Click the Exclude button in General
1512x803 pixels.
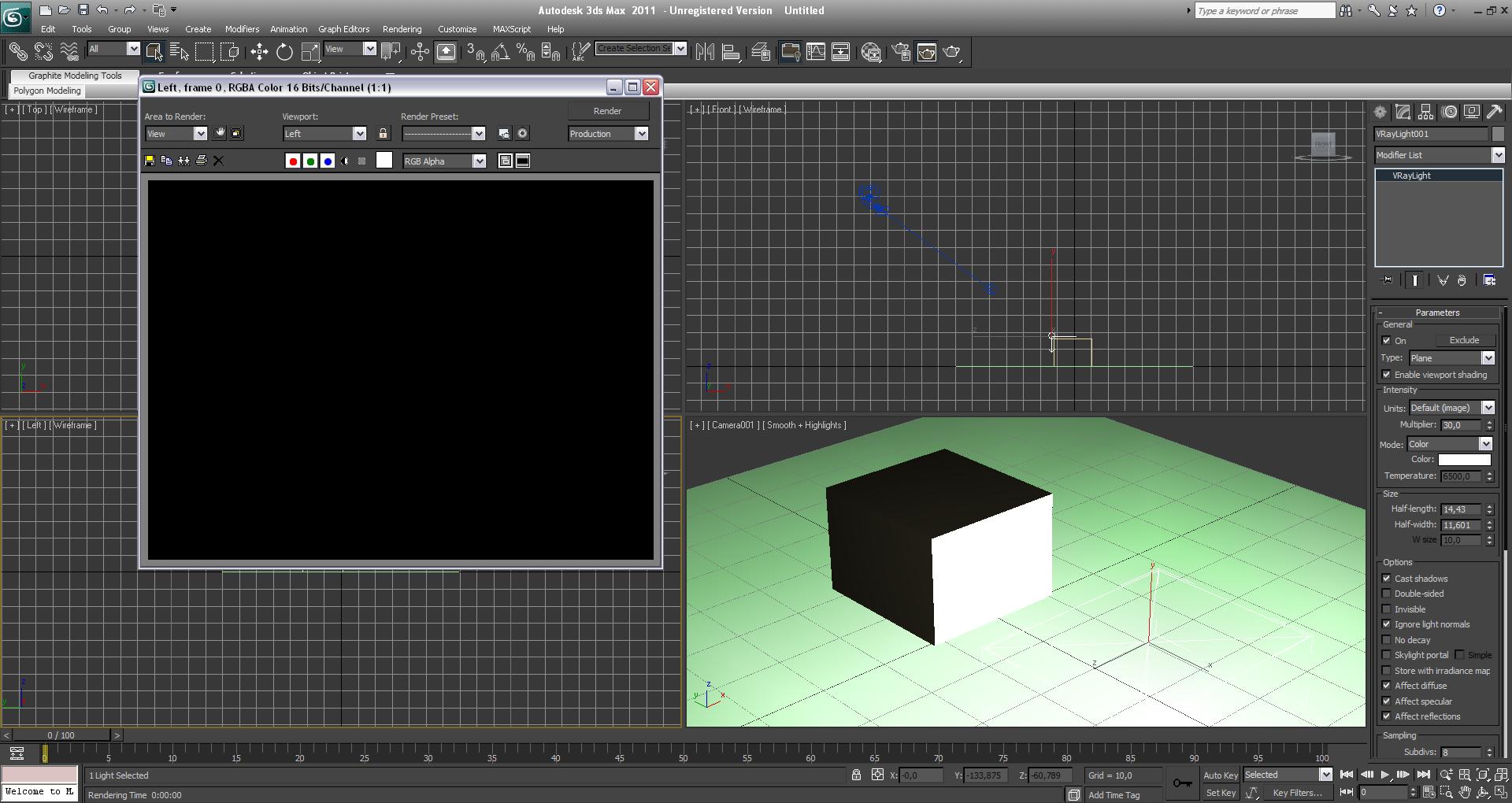point(1464,340)
